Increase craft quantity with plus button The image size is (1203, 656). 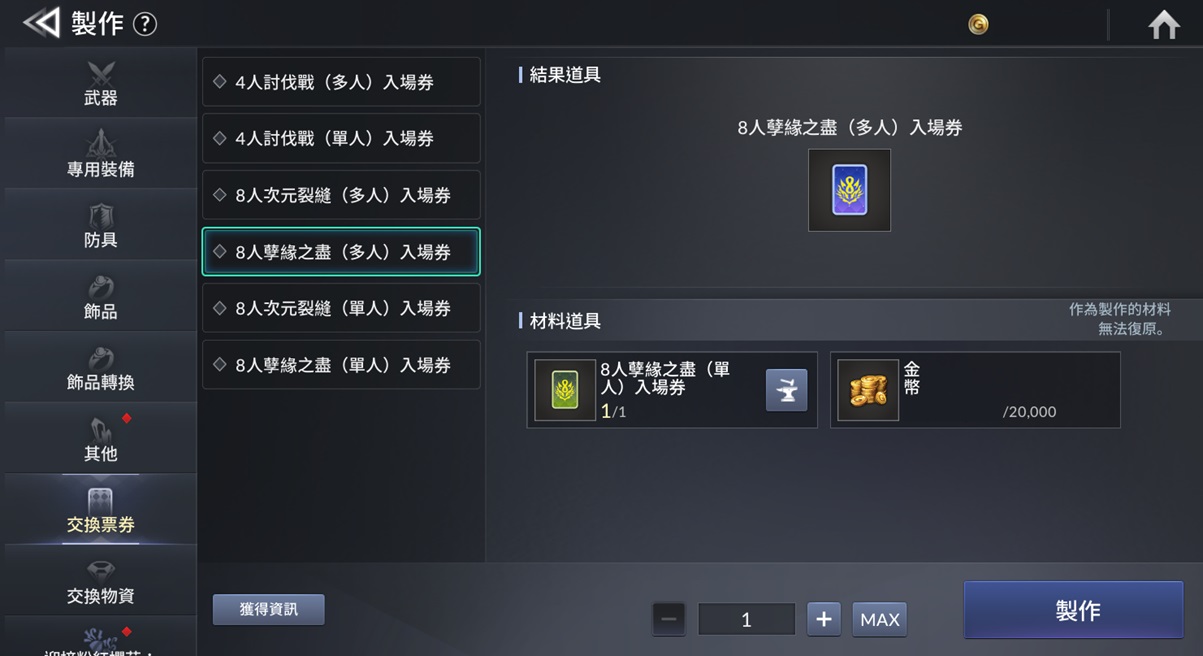(x=823, y=619)
